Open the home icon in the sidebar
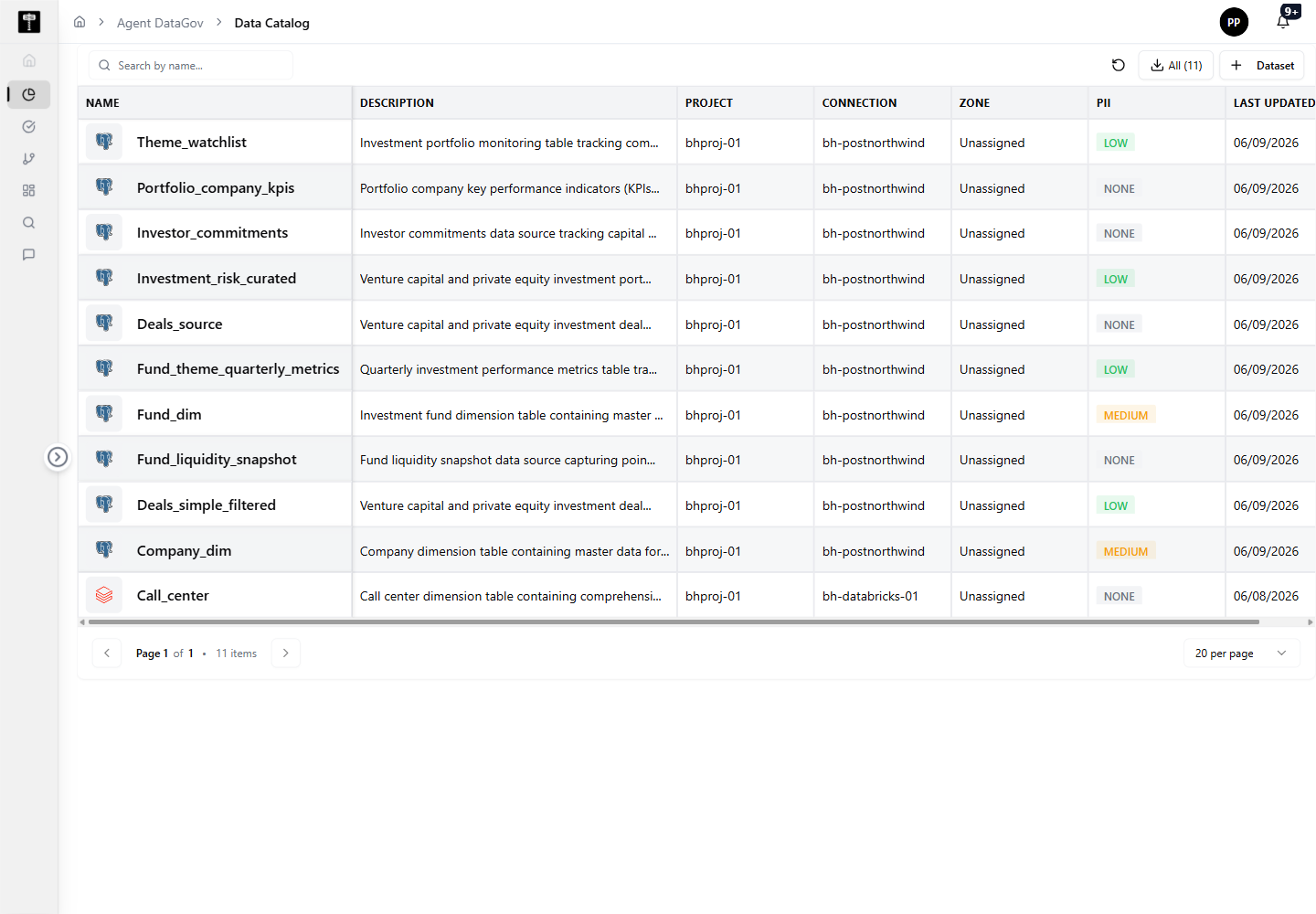The image size is (1316, 914). (x=29, y=60)
